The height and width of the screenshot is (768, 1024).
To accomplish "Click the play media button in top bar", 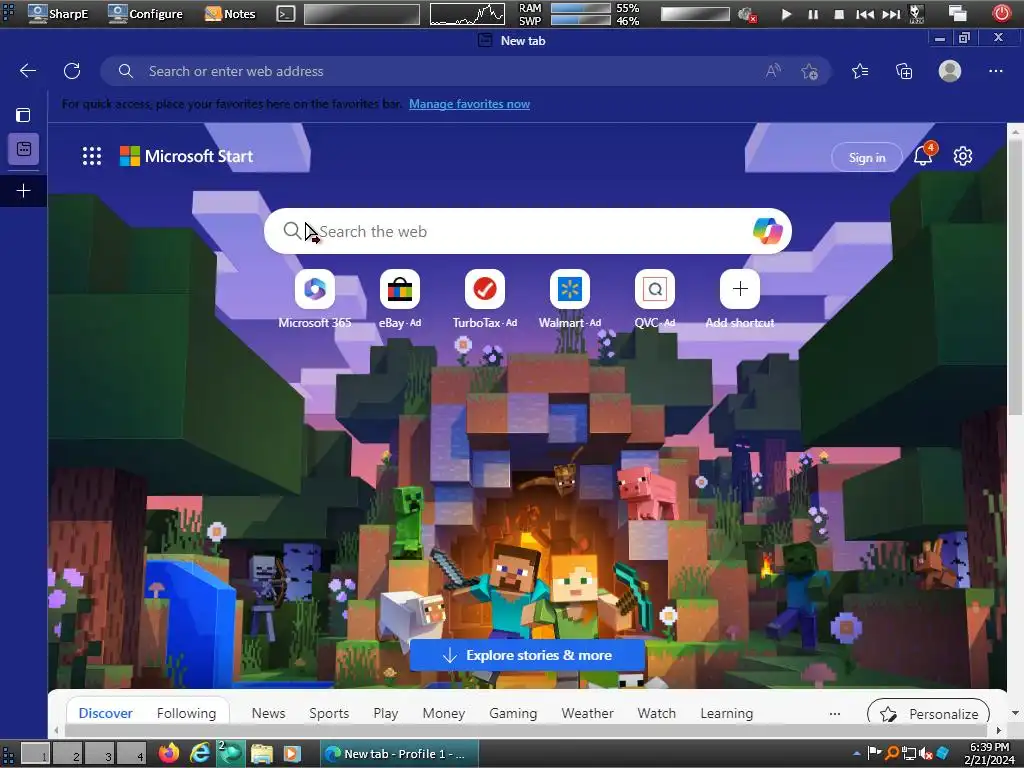I will point(786,14).
